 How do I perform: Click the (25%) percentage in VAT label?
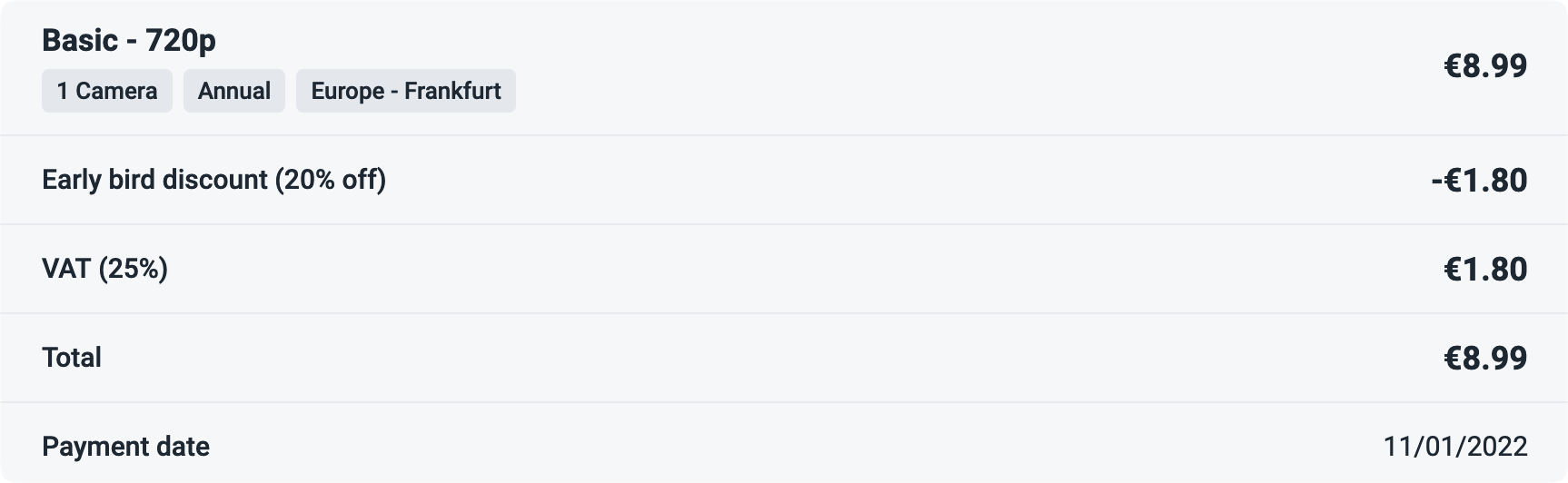click(134, 269)
